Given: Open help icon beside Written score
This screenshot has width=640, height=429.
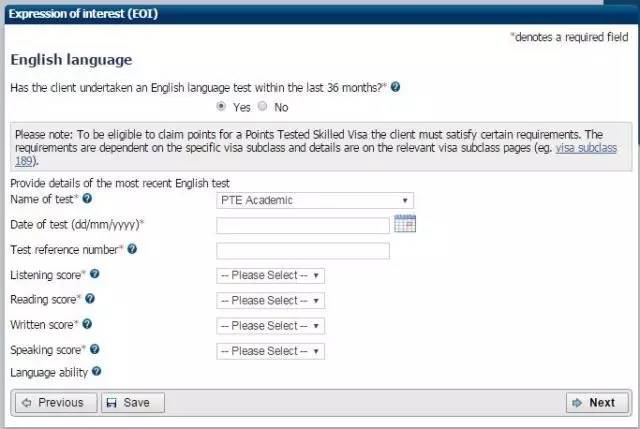Looking at the screenshot, I should tap(87, 324).
